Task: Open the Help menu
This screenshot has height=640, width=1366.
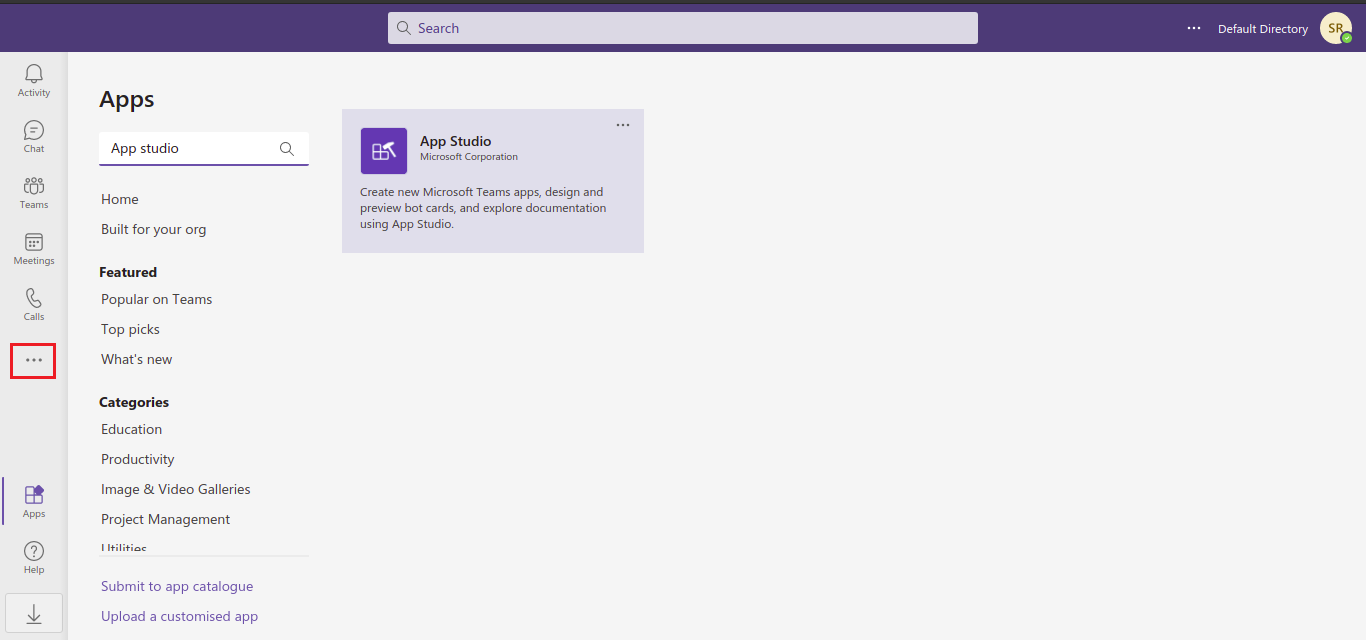Action: coord(34,557)
